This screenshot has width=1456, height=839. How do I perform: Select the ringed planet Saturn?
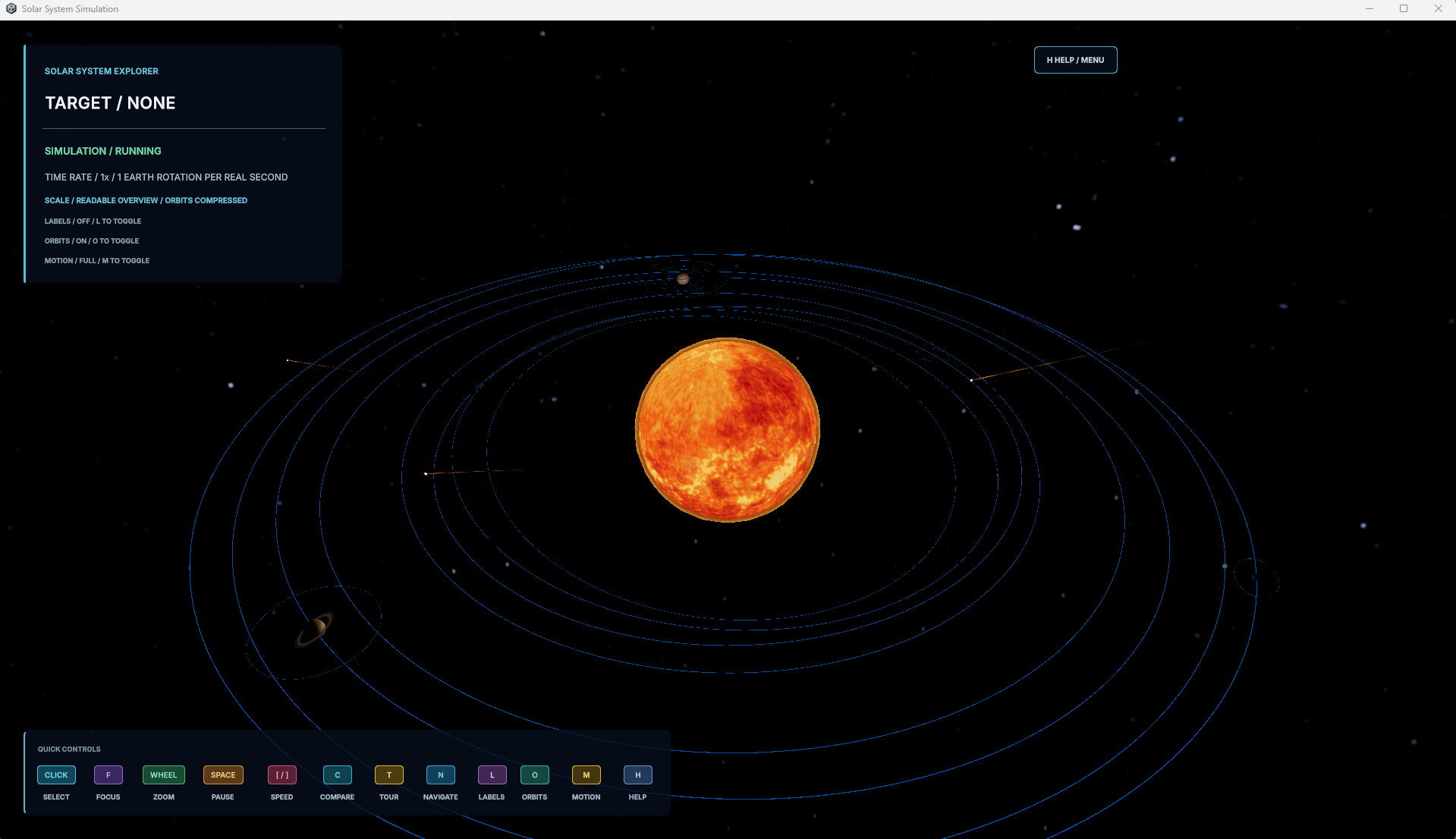coord(316,629)
